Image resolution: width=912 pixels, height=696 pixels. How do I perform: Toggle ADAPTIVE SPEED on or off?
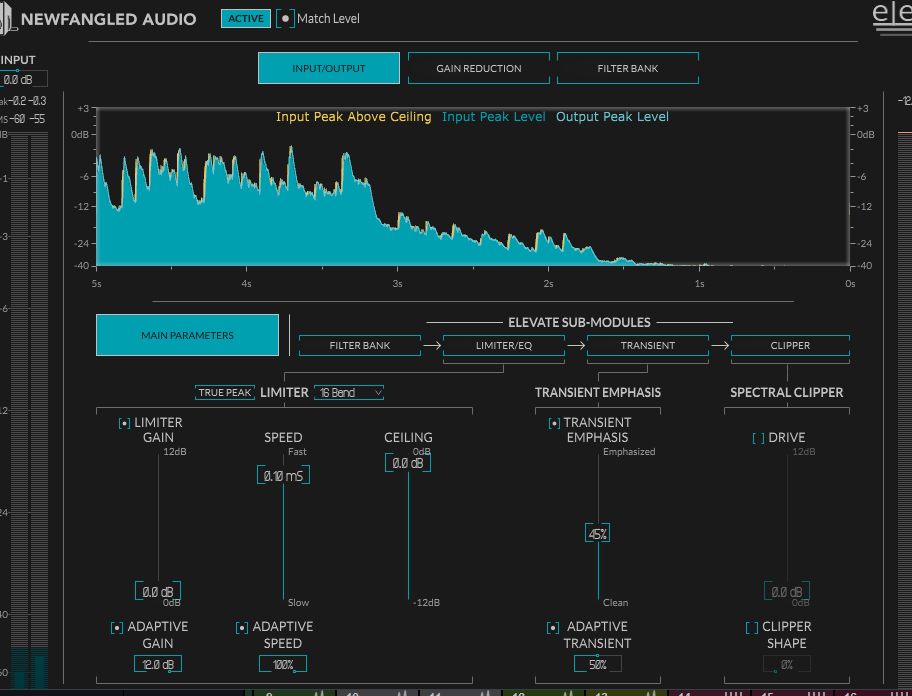242,628
